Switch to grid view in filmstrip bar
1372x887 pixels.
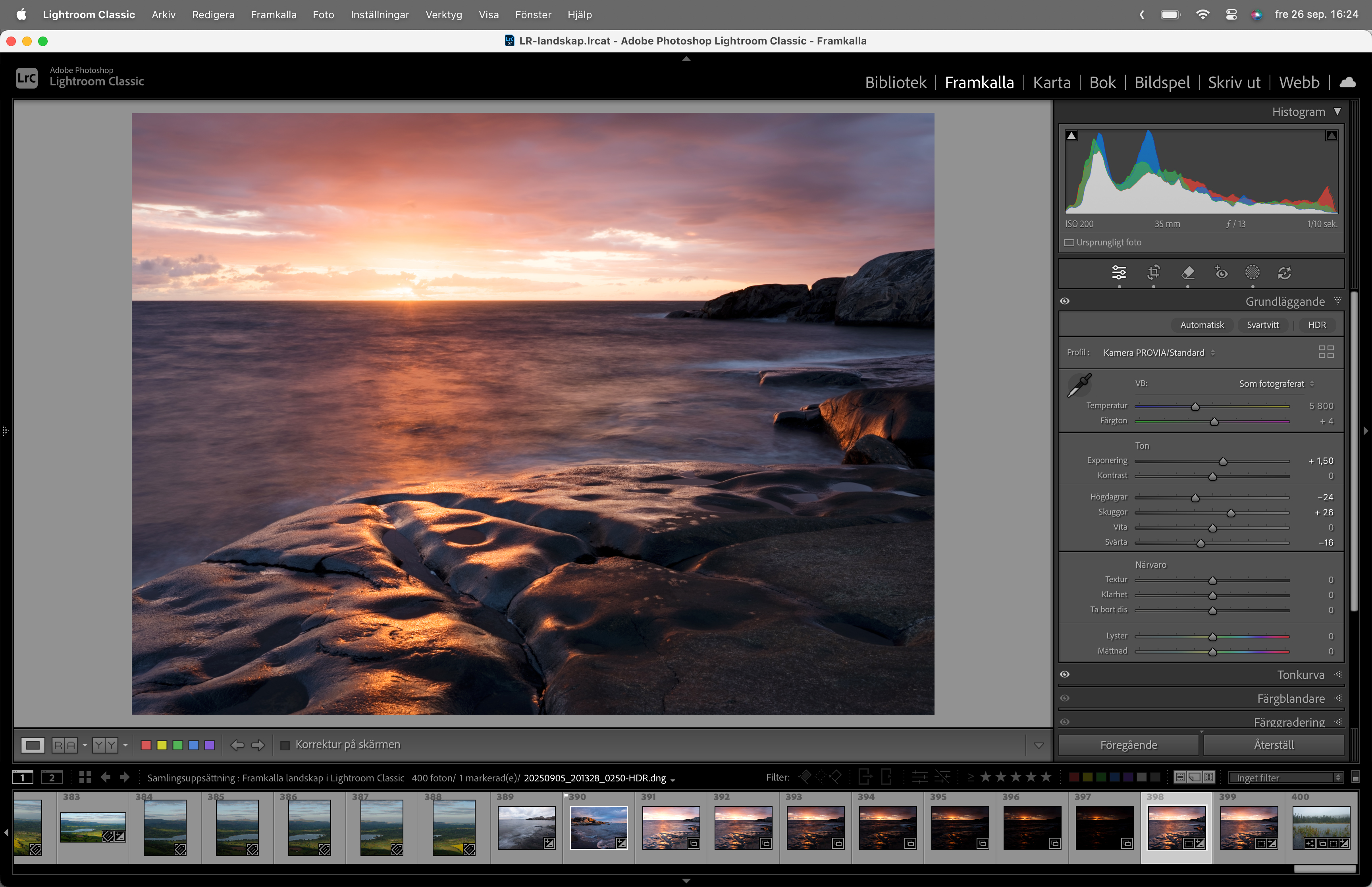[x=85, y=777]
